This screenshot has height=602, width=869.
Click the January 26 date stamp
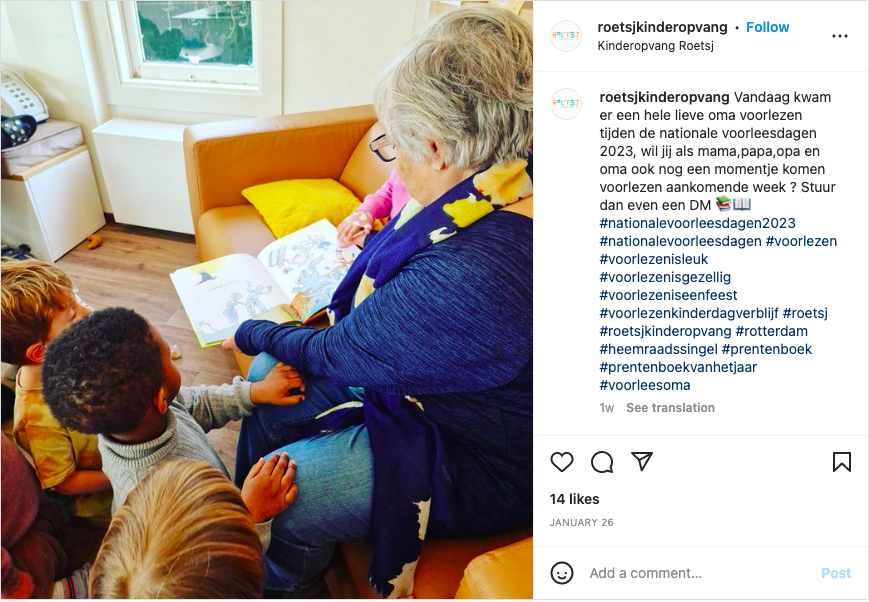pos(581,523)
